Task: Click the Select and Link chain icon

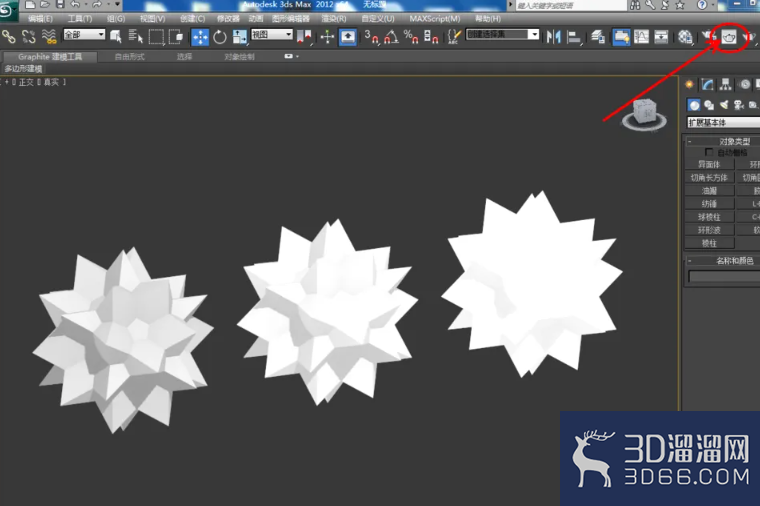Action: click(x=8, y=36)
